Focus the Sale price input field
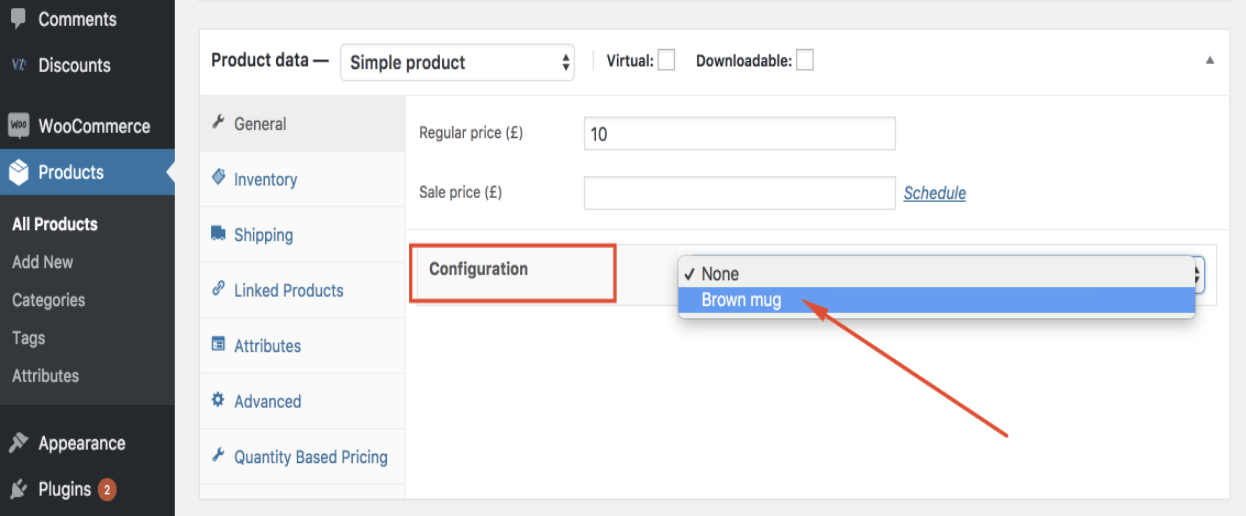This screenshot has height=516, width=1246. tap(739, 193)
